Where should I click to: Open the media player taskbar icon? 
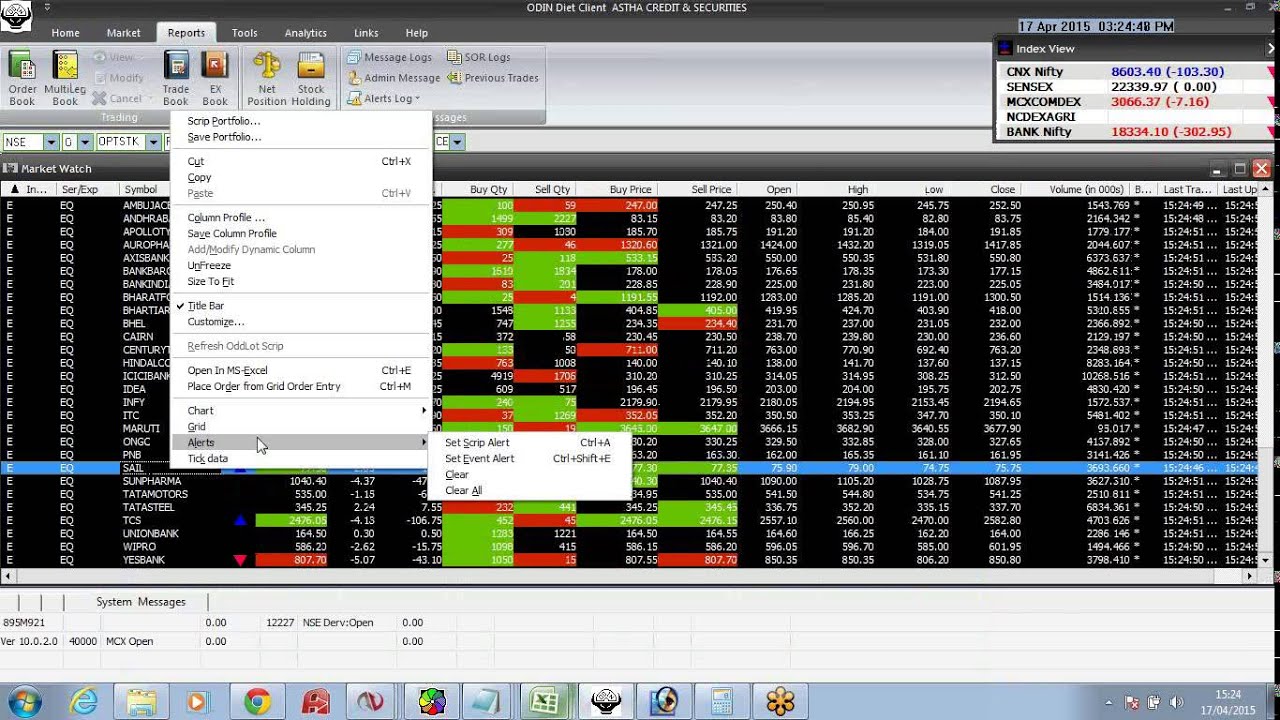coord(197,701)
